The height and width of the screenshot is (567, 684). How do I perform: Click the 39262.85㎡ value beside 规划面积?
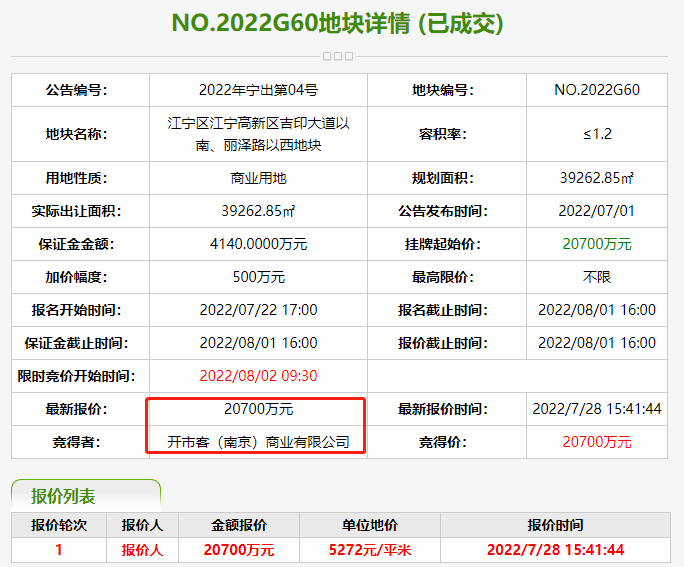click(597, 178)
